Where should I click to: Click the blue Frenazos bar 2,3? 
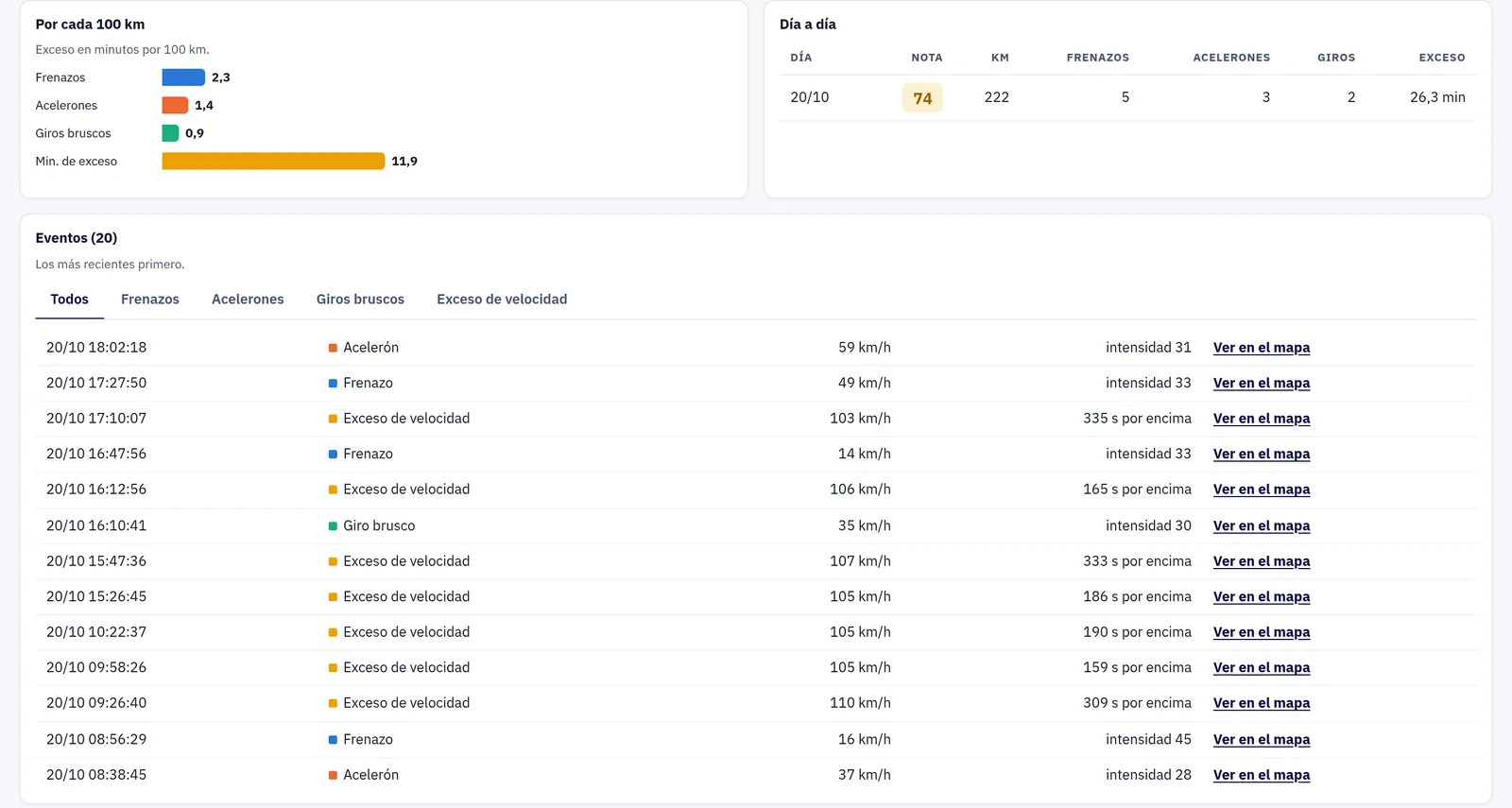pos(183,77)
